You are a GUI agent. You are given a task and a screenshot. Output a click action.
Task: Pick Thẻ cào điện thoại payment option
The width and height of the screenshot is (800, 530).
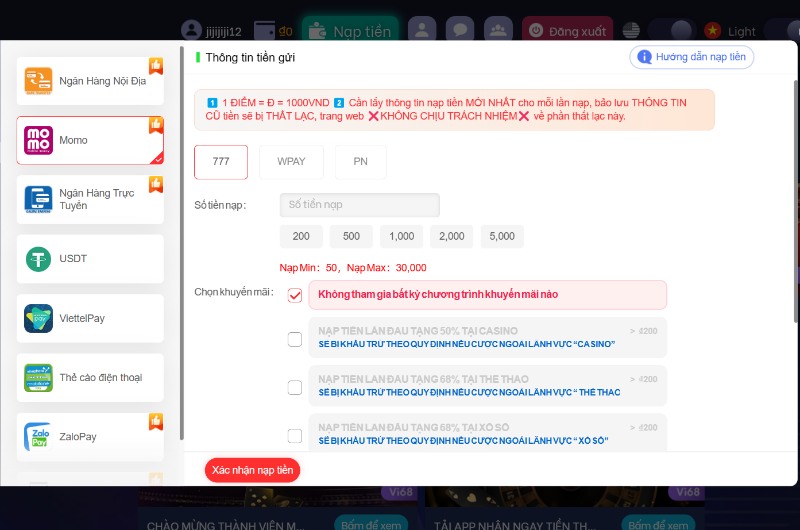[90, 378]
